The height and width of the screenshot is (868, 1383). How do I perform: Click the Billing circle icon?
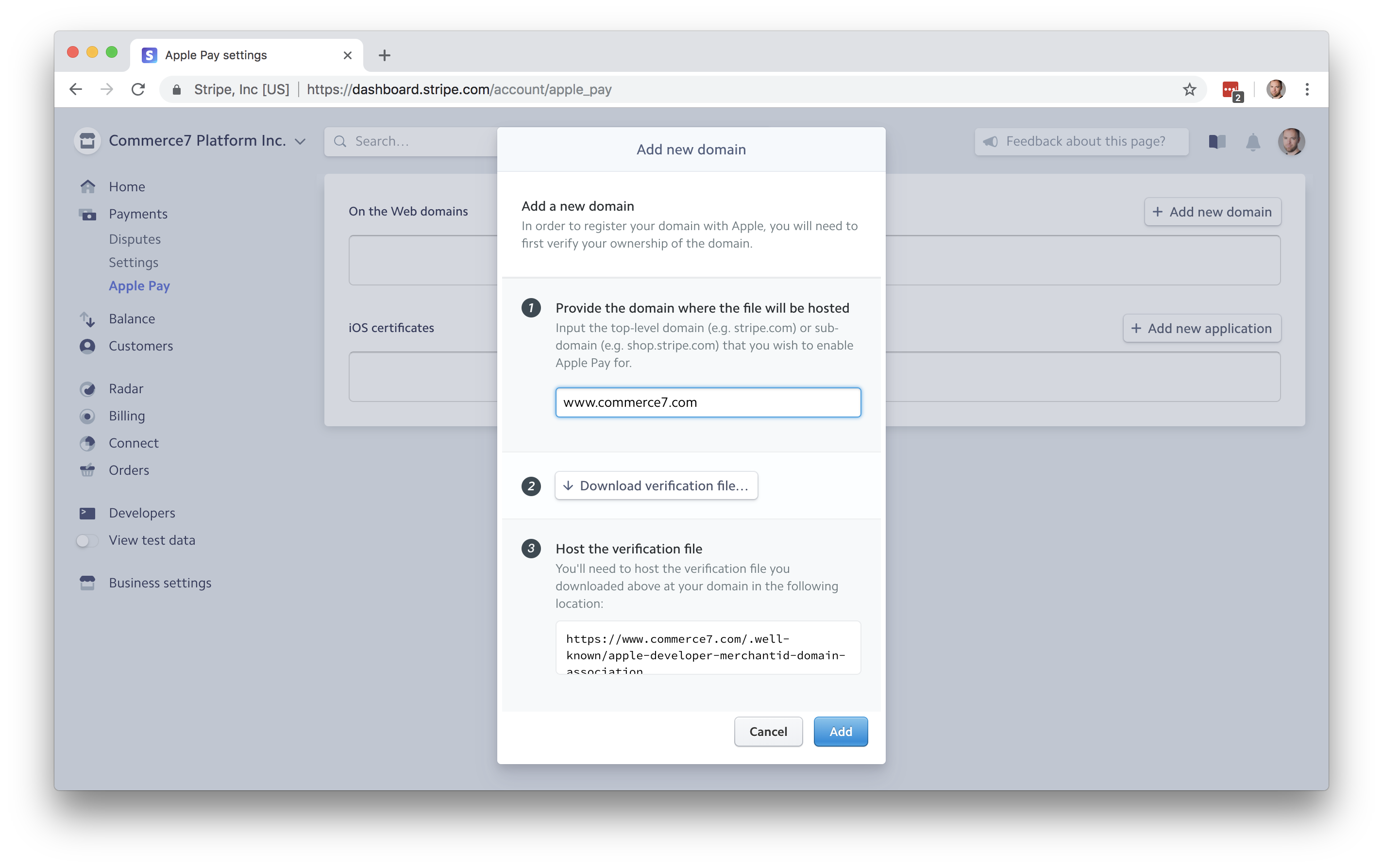87,416
